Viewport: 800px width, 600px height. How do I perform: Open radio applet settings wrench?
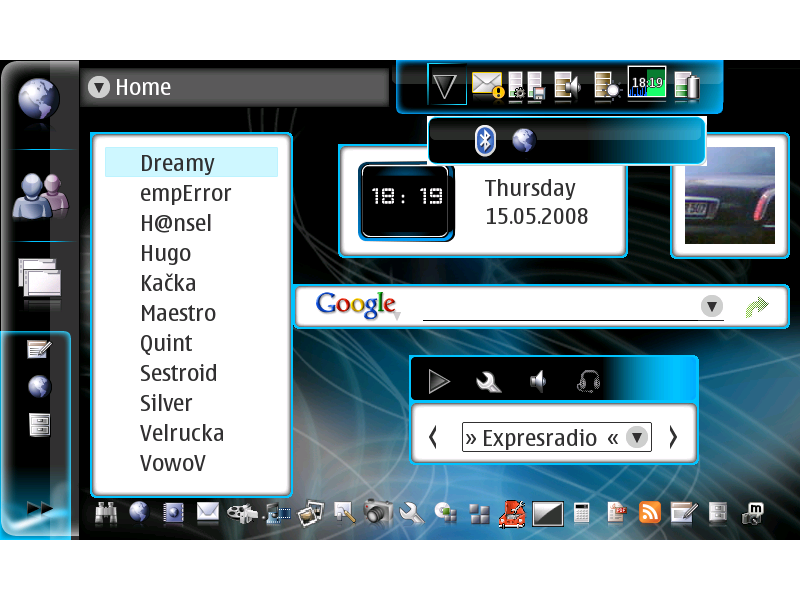coord(488,382)
